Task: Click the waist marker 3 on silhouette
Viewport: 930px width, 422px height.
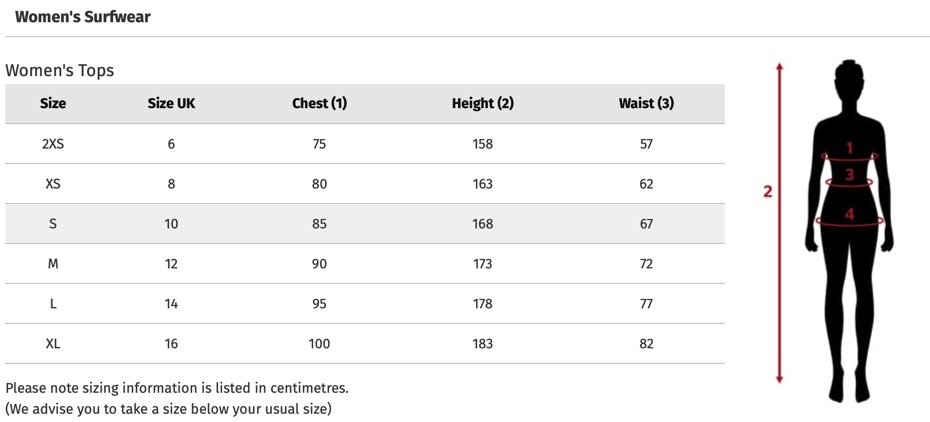Action: (x=849, y=175)
